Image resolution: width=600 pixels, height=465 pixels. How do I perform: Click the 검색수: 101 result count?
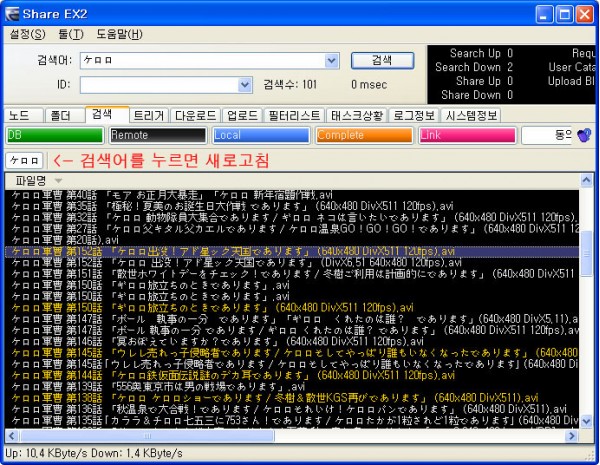point(290,84)
